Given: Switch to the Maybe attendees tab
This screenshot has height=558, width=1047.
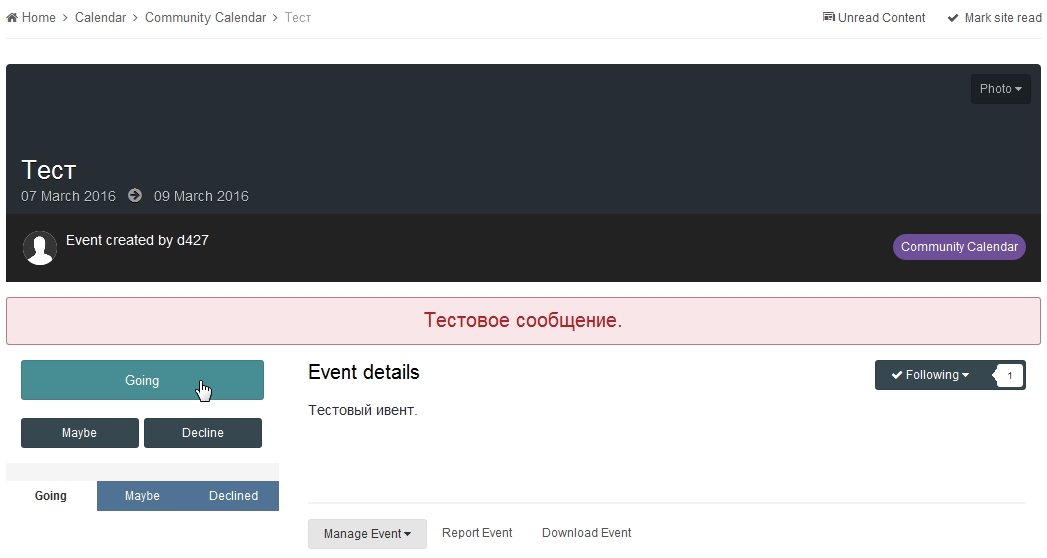Looking at the screenshot, I should pyautogui.click(x=142, y=496).
